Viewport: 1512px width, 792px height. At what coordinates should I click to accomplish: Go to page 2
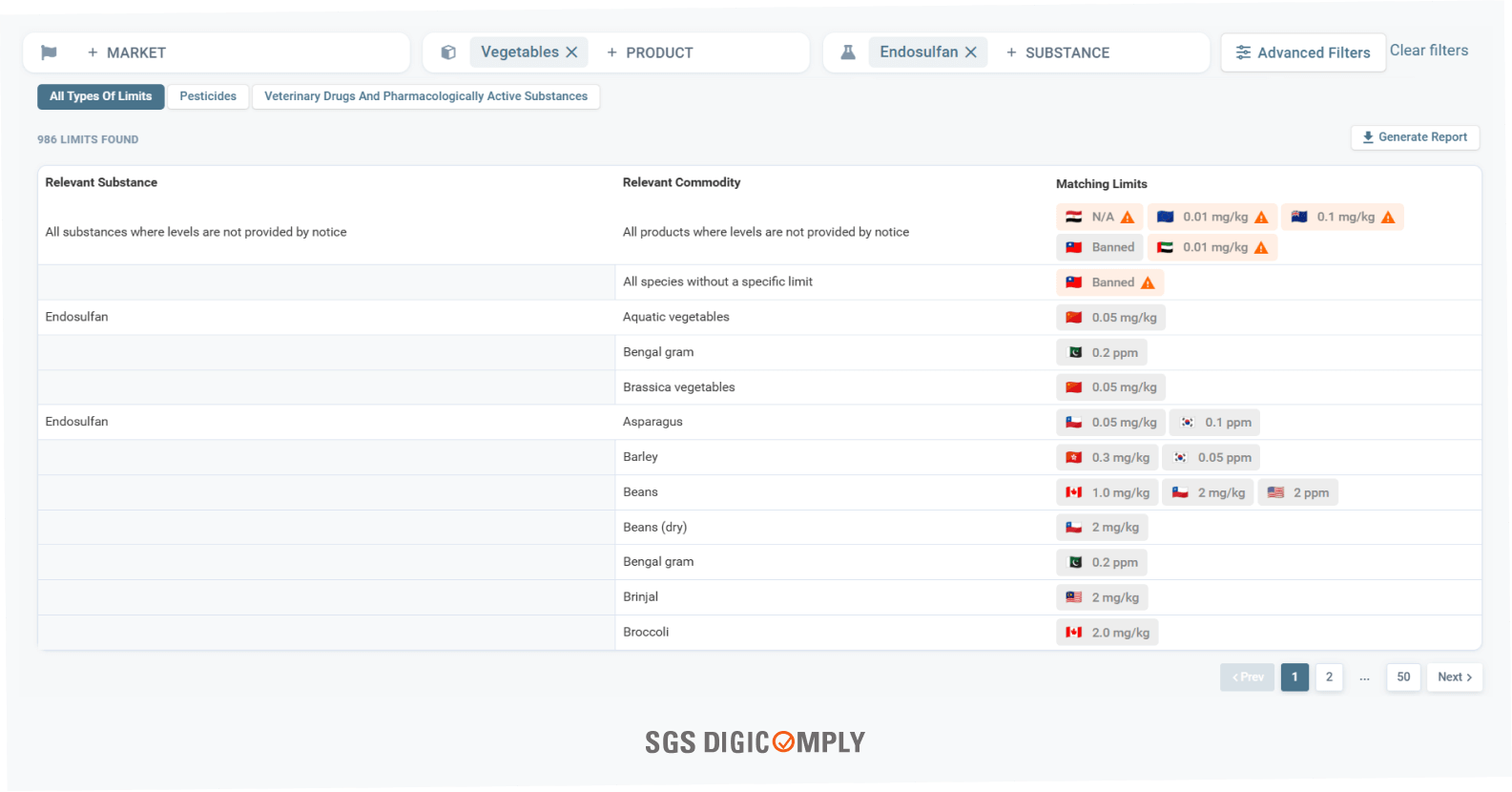pos(1329,677)
